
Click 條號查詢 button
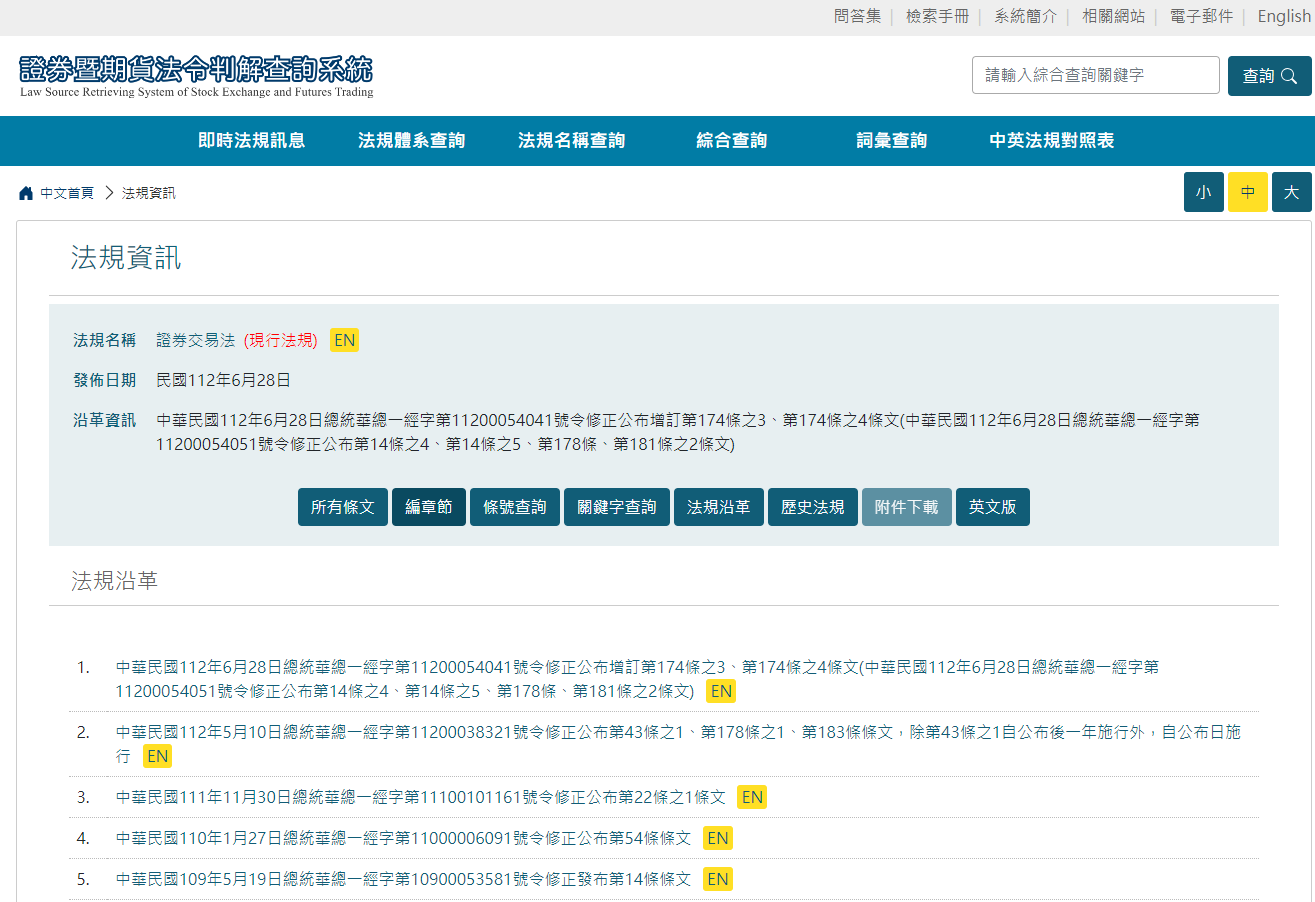tap(515, 507)
